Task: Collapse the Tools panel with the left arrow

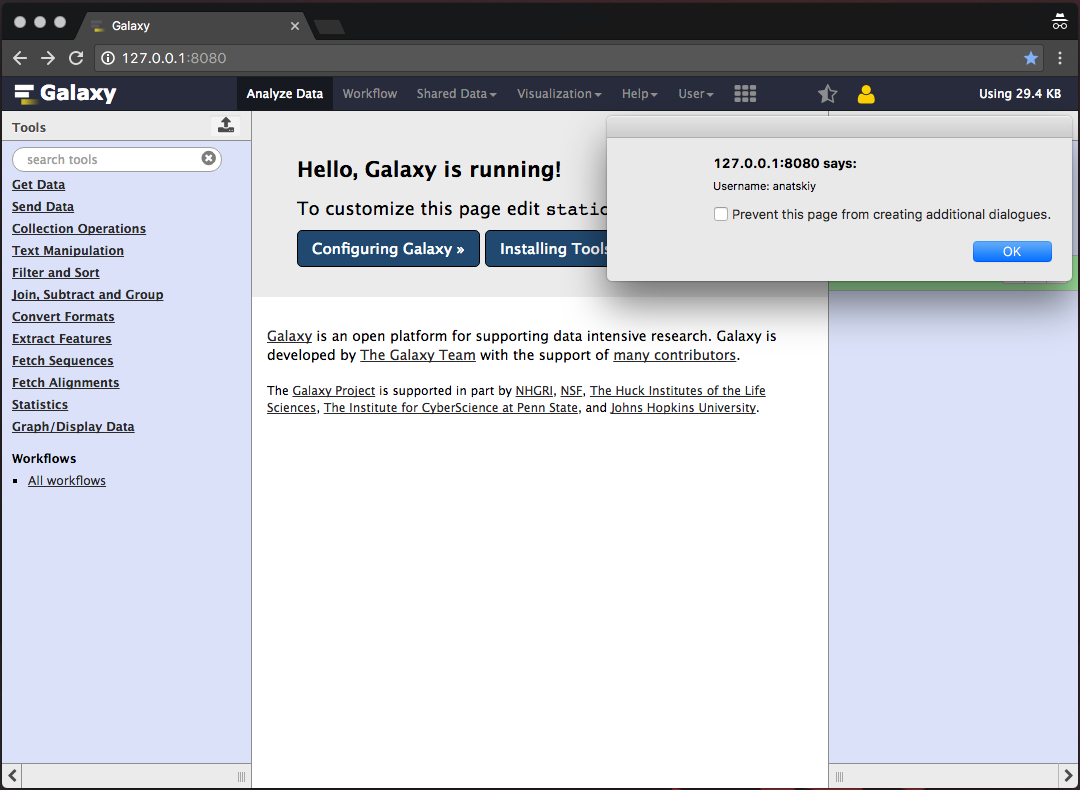Action: click(12, 775)
